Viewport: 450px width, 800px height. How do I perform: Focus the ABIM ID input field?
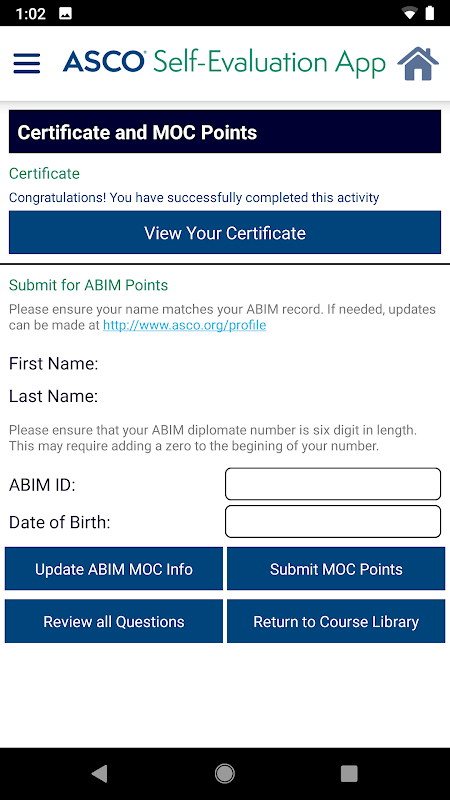[333, 484]
